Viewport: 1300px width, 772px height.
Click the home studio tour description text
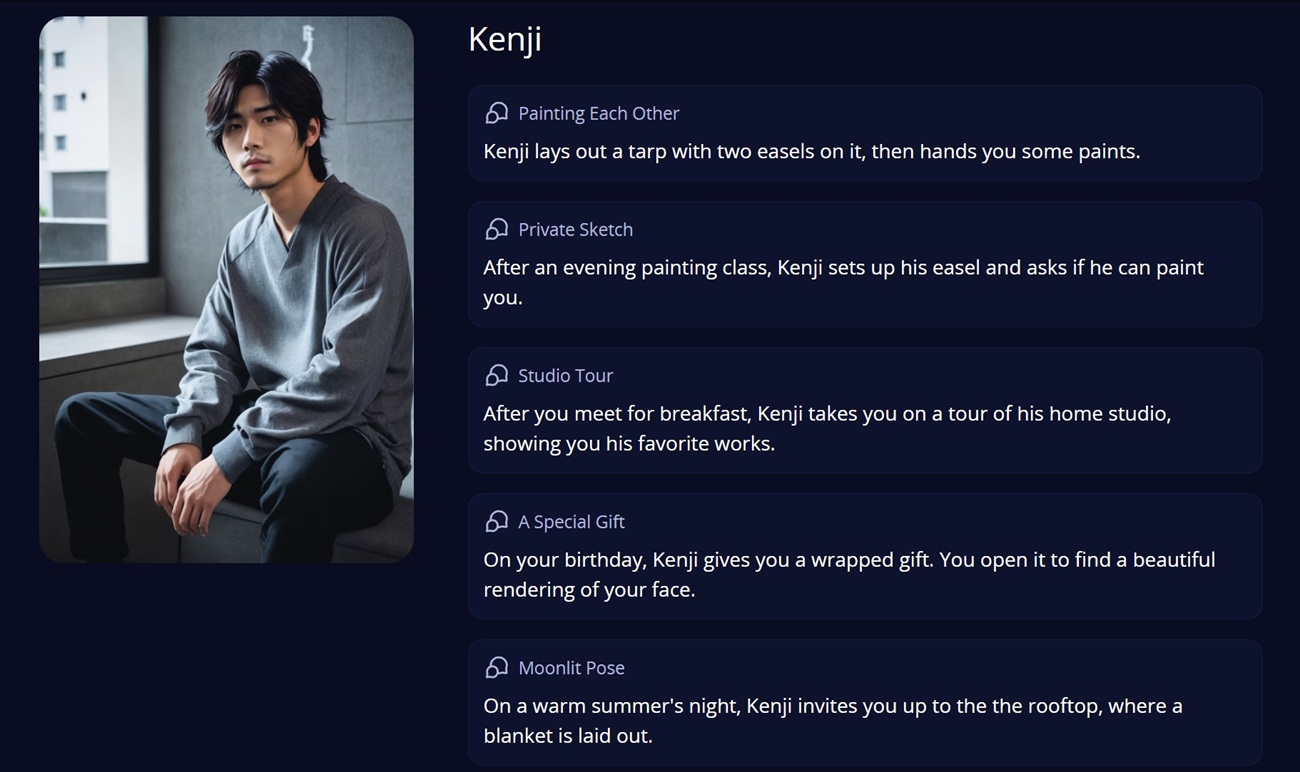coord(826,428)
